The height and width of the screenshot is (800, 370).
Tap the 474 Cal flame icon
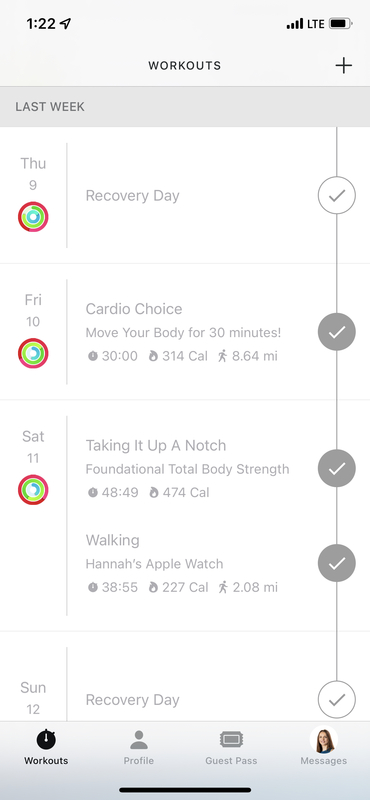(153, 492)
